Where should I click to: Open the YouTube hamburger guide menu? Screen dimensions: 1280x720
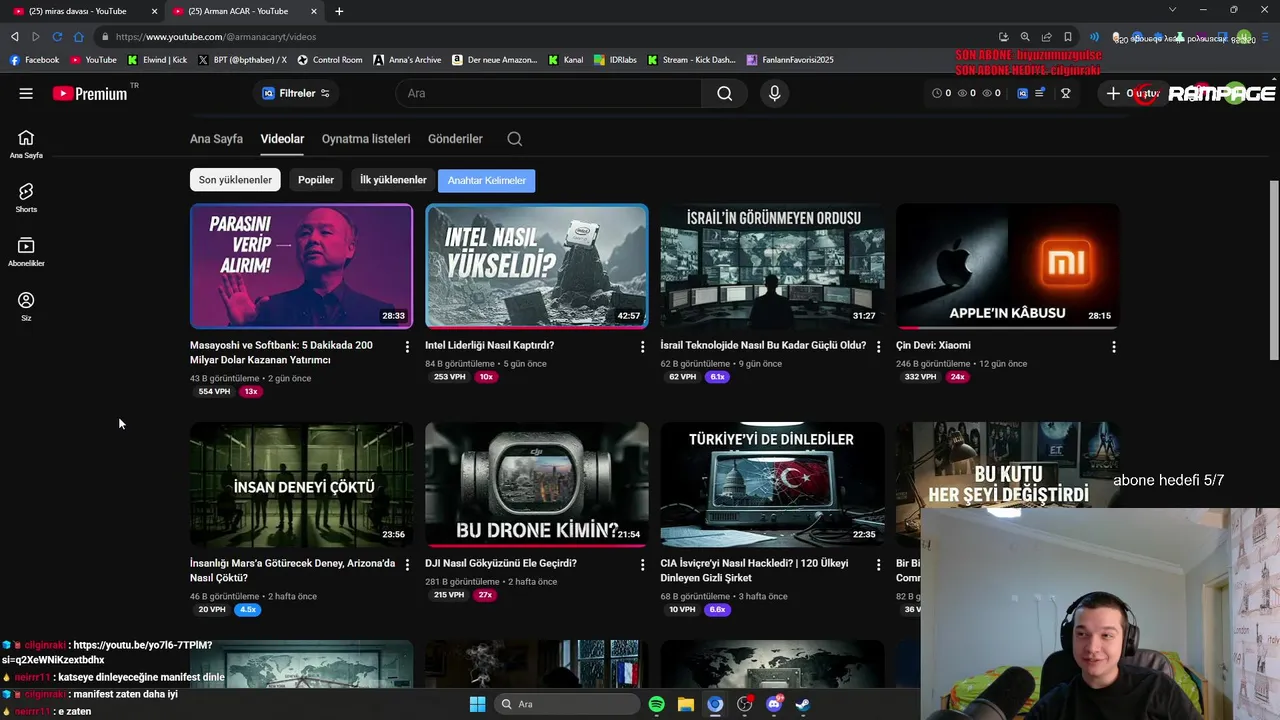(26, 93)
